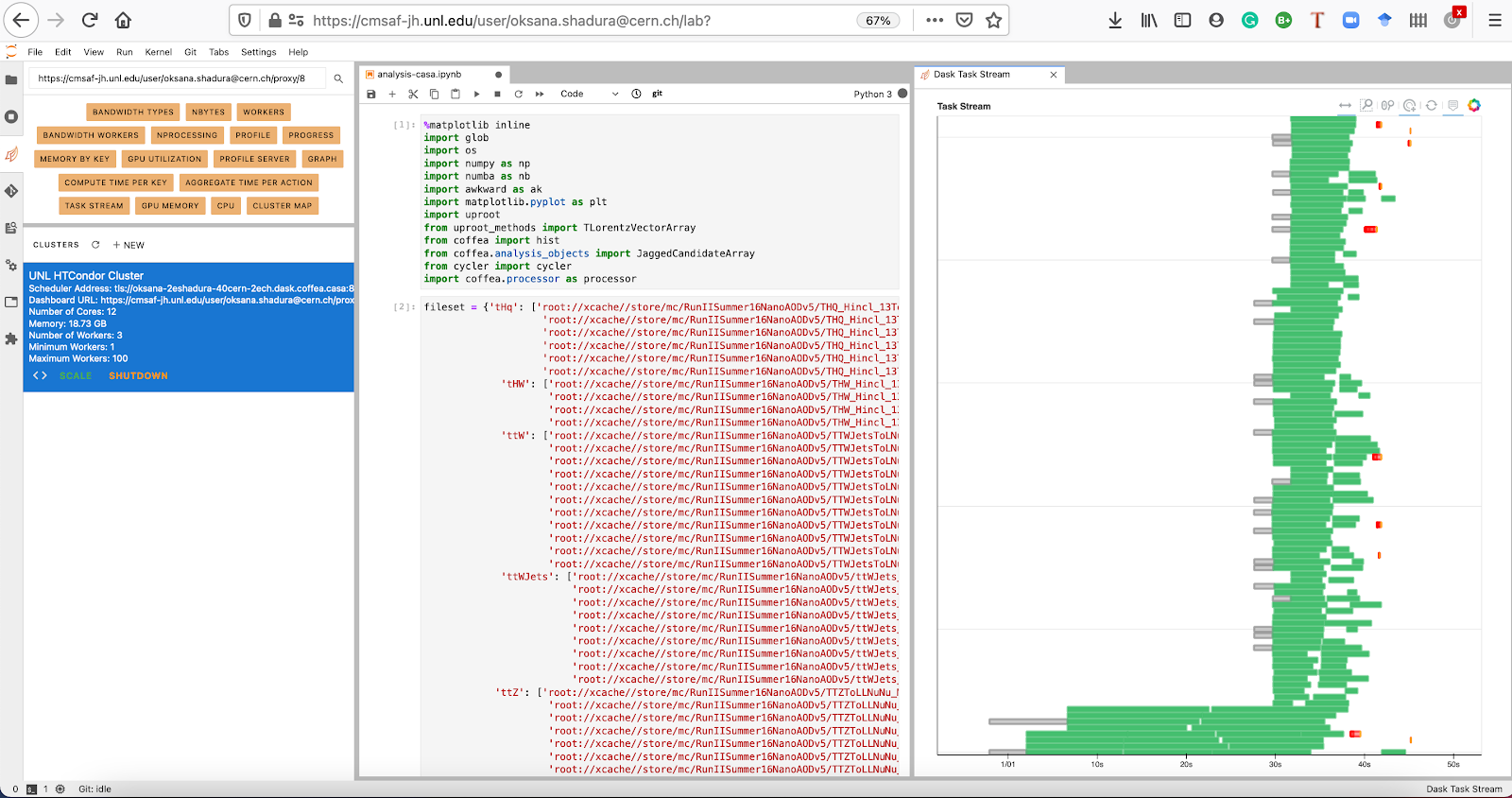Search the Dask dashboard URL with magnifier icon
This screenshot has width=1512, height=798.
click(x=338, y=78)
